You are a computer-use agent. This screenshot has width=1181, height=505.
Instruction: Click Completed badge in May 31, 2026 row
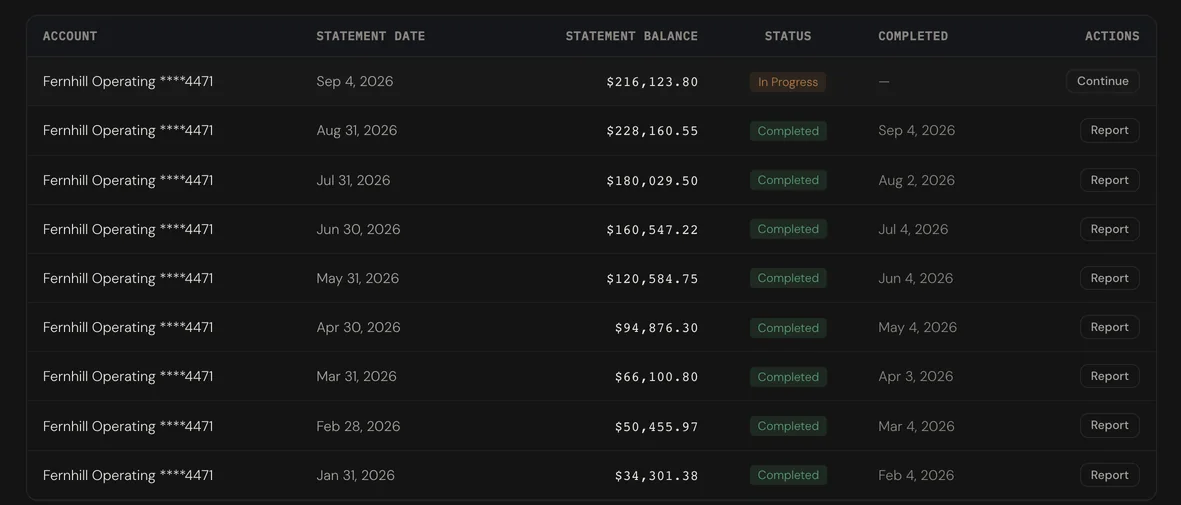tap(788, 278)
